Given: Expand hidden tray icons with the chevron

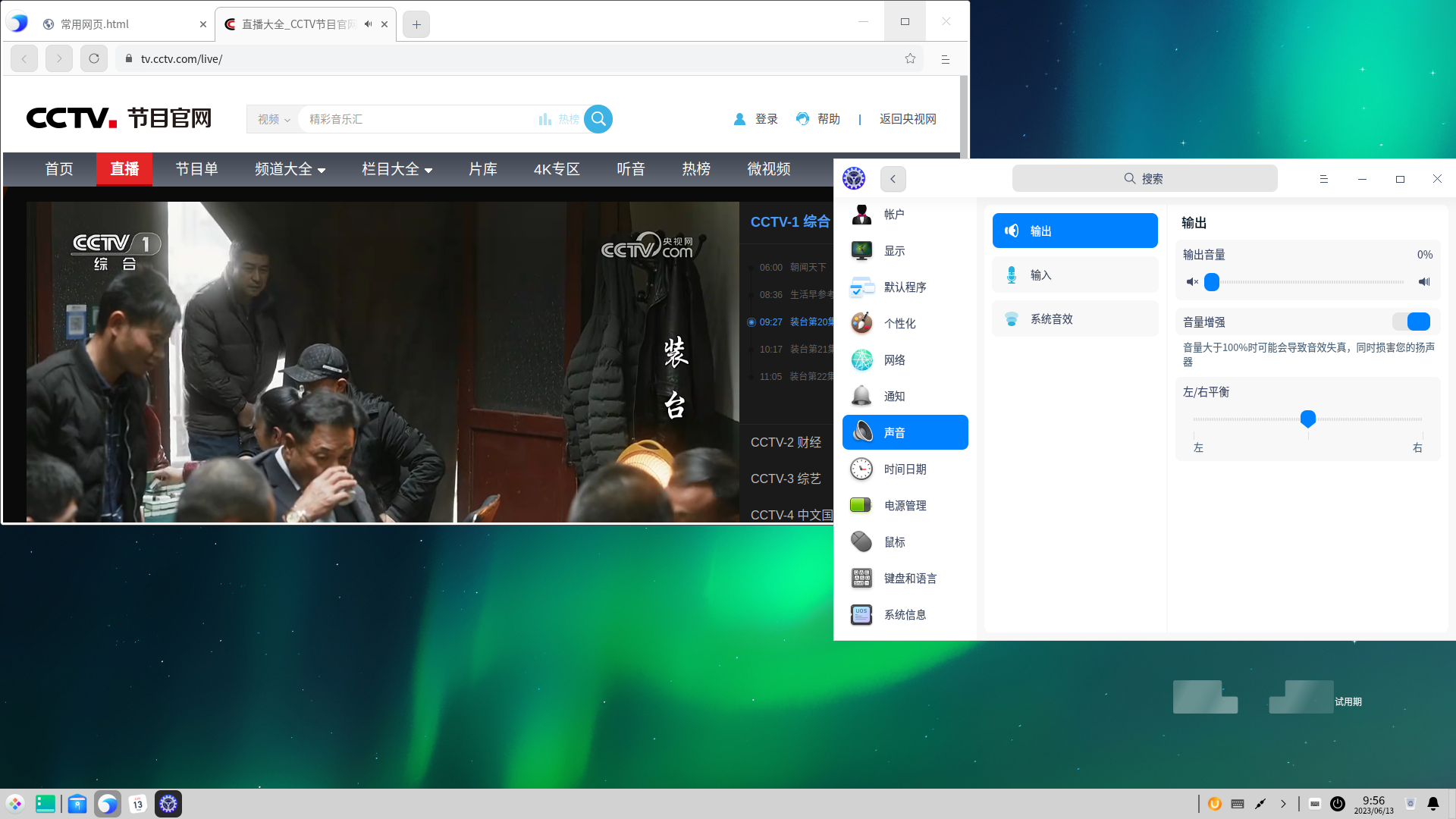Looking at the screenshot, I should 1284,803.
